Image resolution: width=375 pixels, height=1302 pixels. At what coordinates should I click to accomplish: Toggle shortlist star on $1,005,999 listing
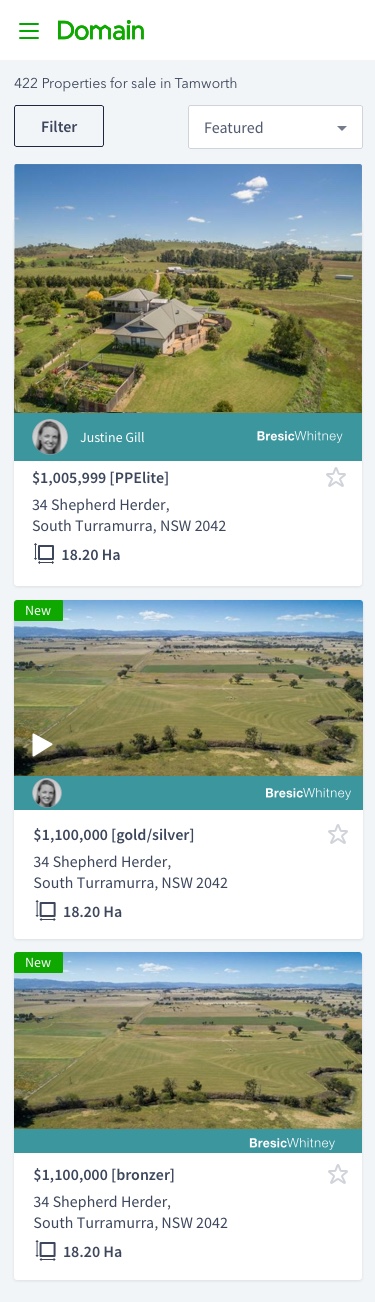336,477
